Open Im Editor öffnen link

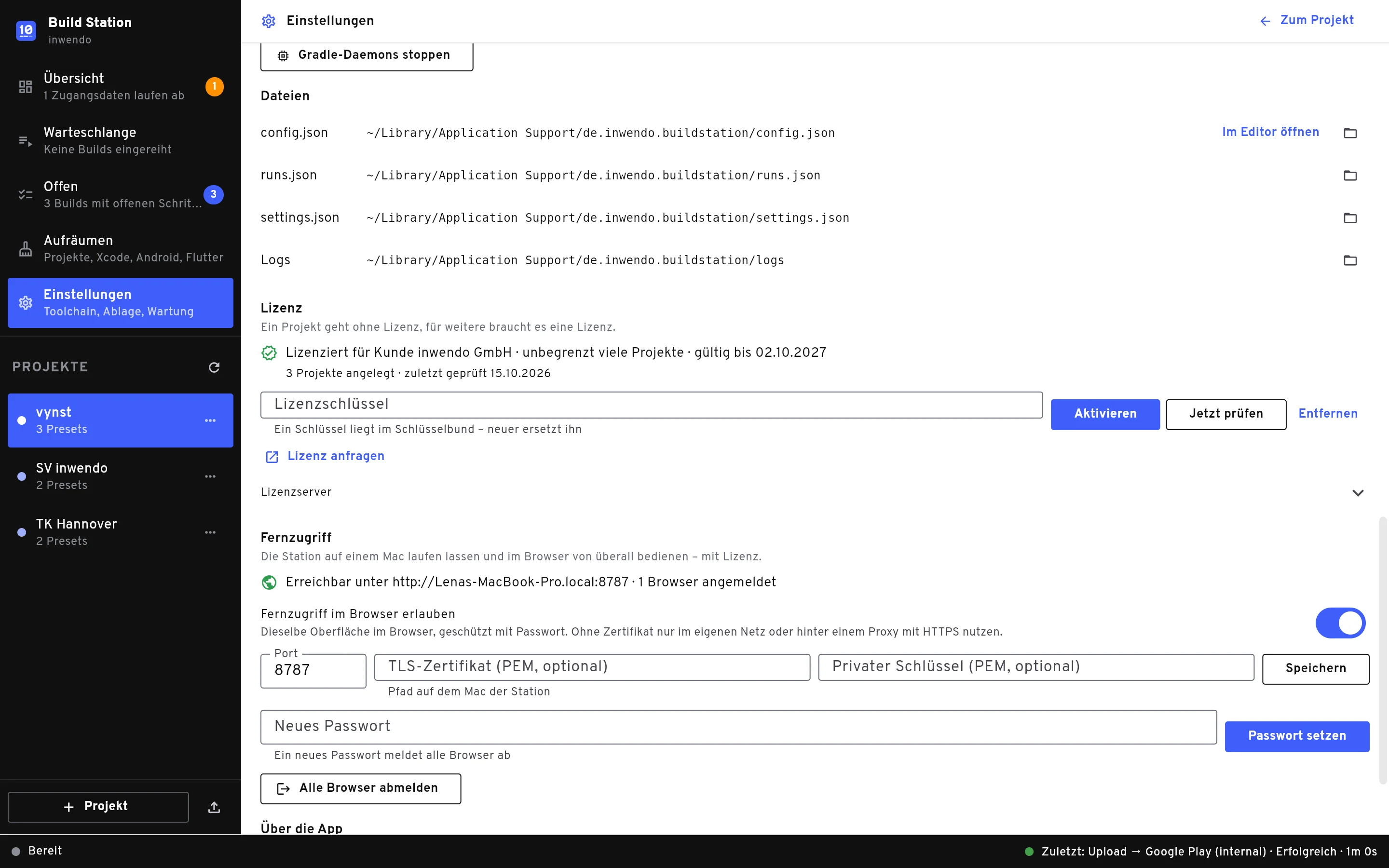coord(1270,132)
